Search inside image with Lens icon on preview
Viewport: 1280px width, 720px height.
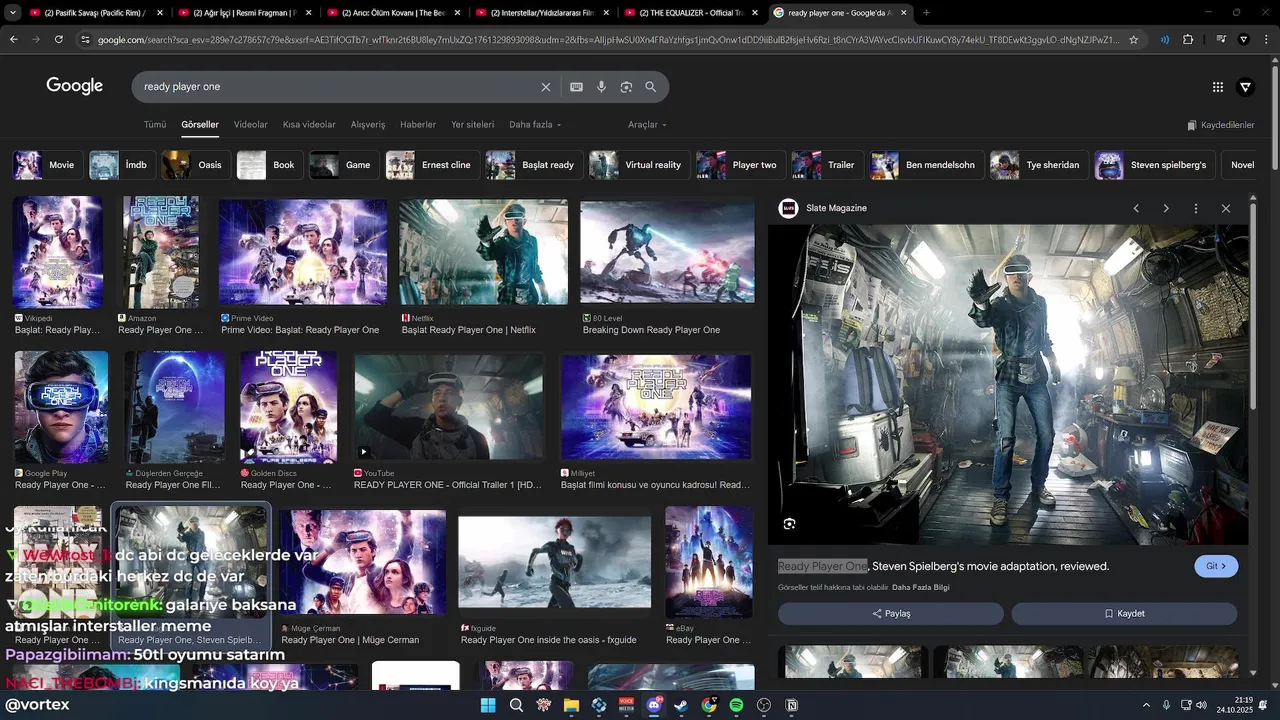tap(790, 524)
